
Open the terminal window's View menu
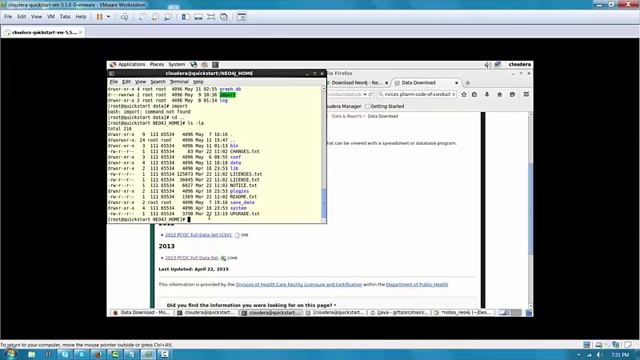tap(140, 82)
